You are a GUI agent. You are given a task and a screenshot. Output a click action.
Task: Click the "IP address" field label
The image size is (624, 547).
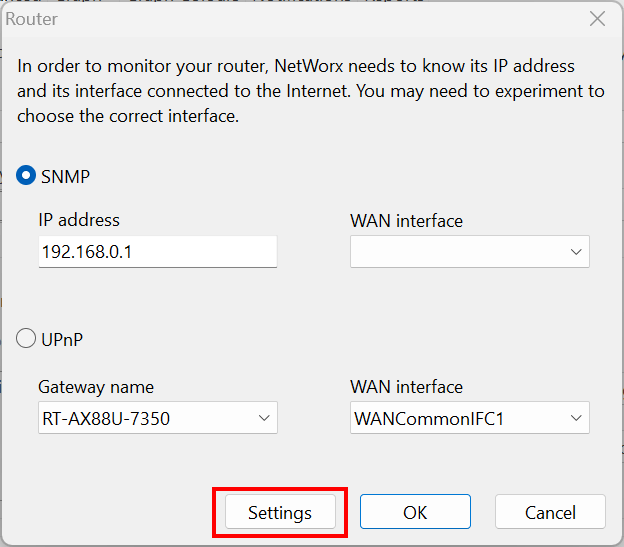click(79, 220)
